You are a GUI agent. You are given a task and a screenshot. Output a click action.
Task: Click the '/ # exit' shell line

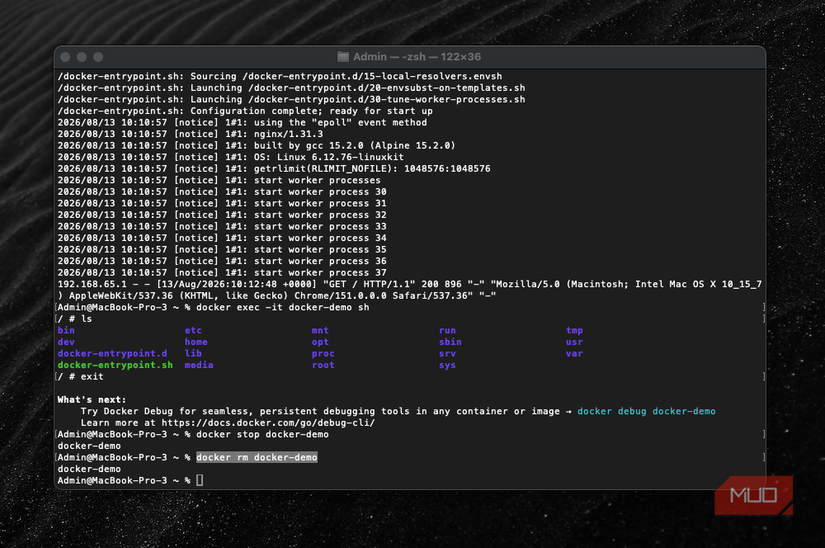81,377
